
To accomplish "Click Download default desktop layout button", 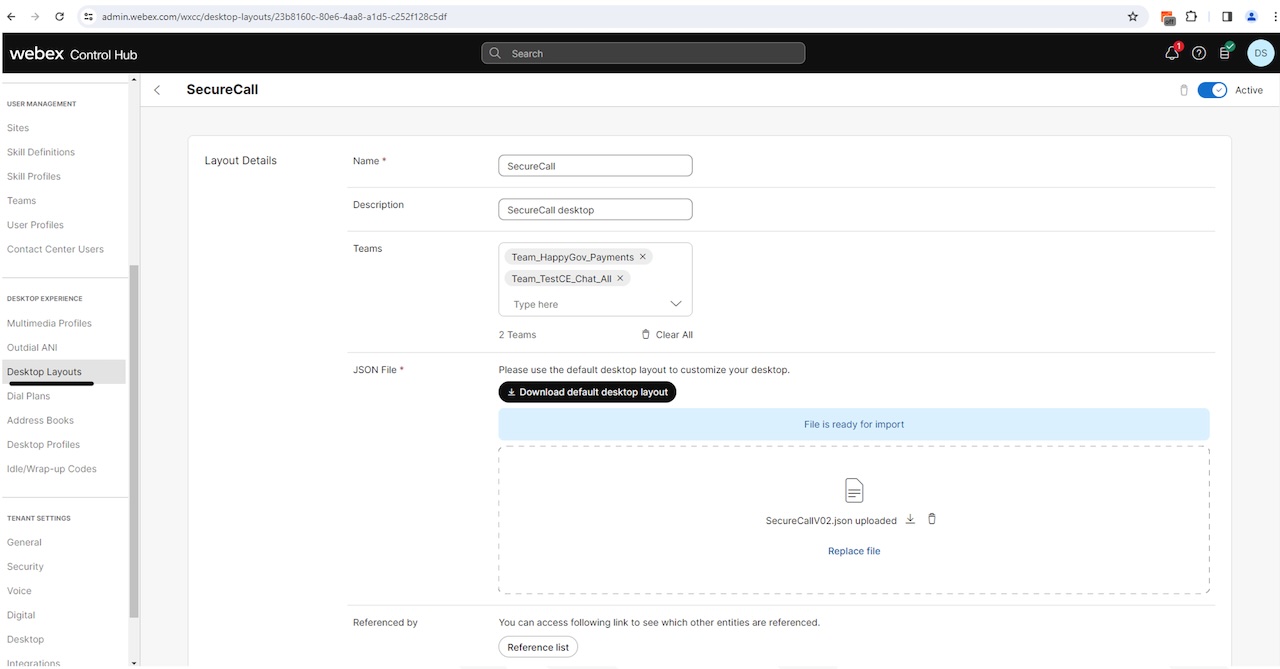I will 587,392.
